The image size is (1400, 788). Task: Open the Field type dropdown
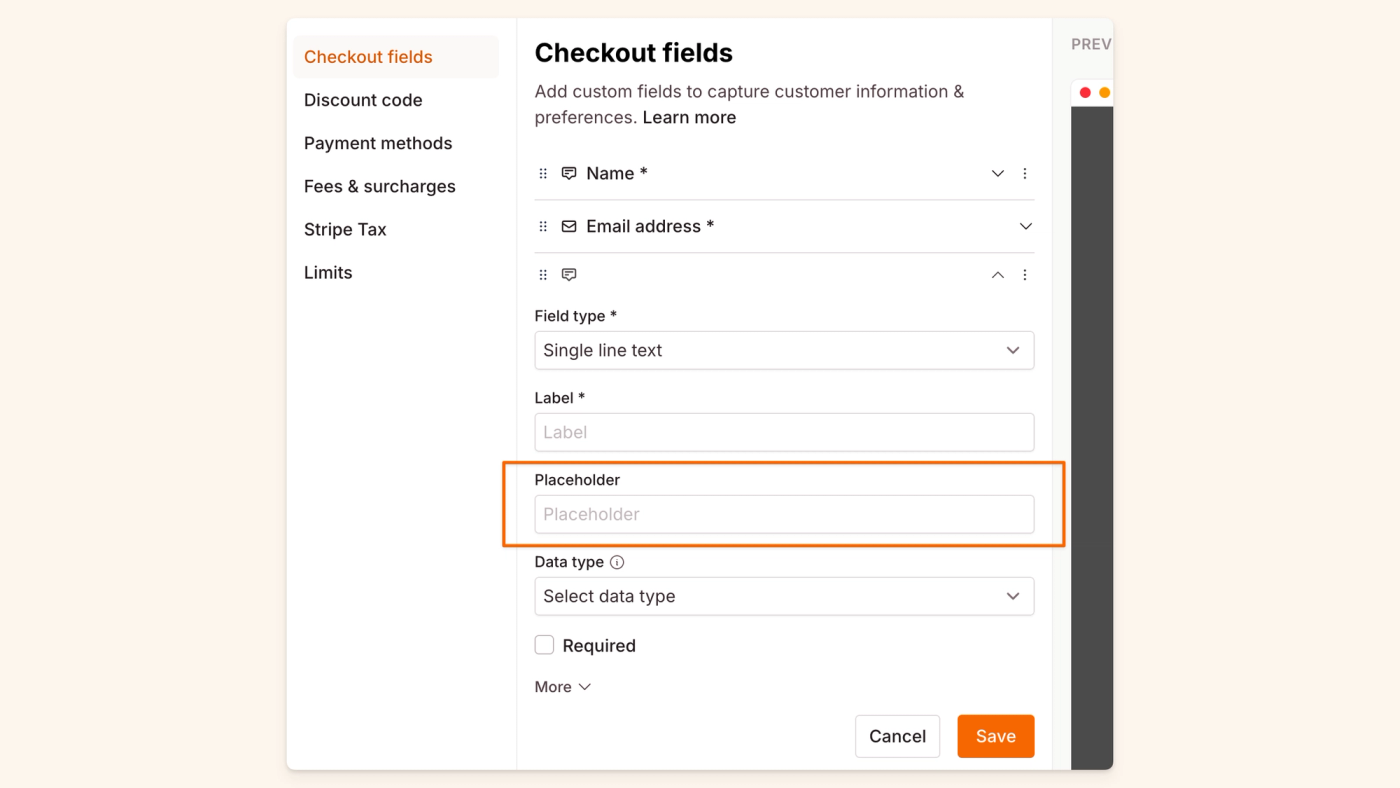[x=784, y=351]
